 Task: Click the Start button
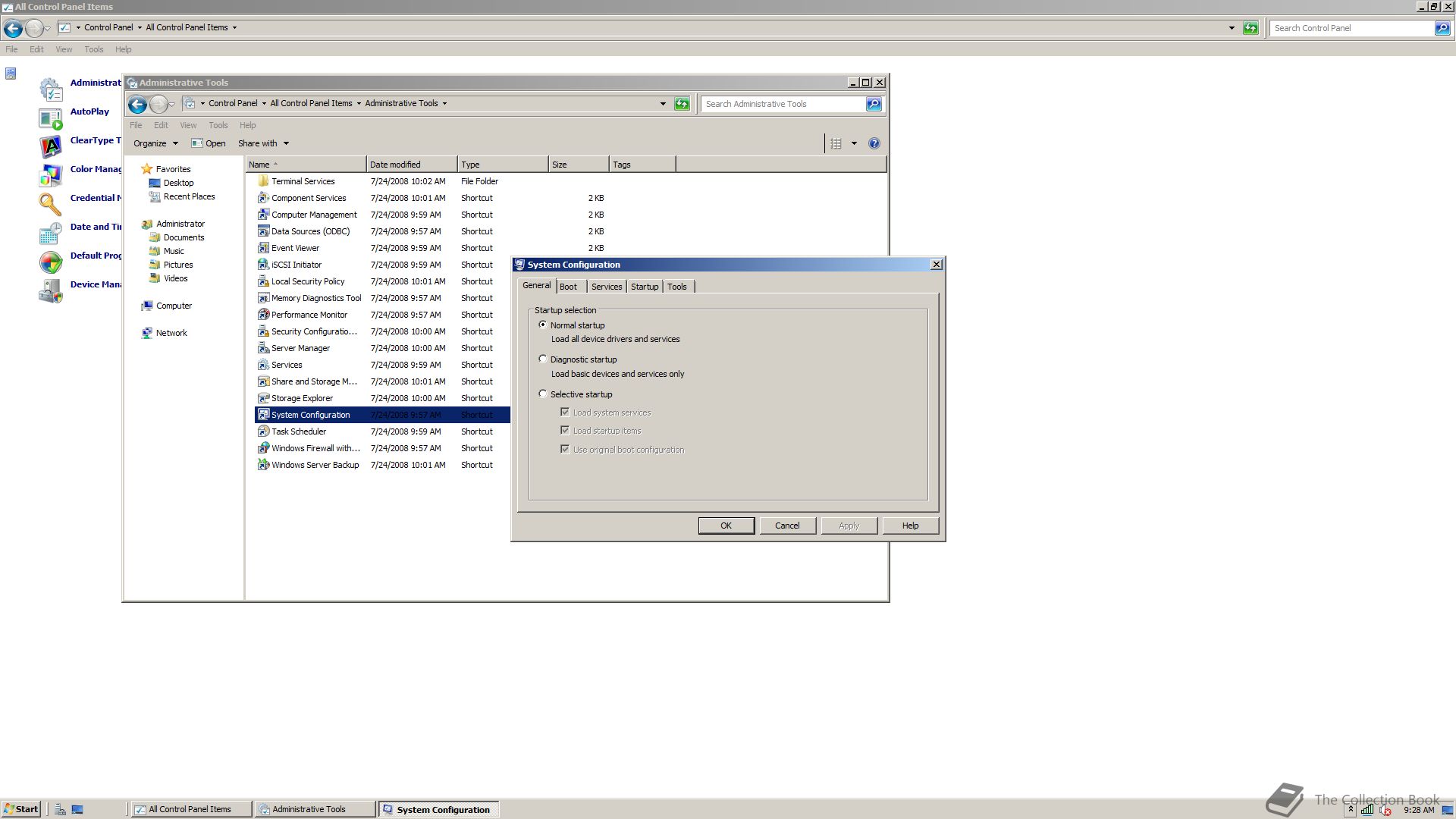pos(20,809)
